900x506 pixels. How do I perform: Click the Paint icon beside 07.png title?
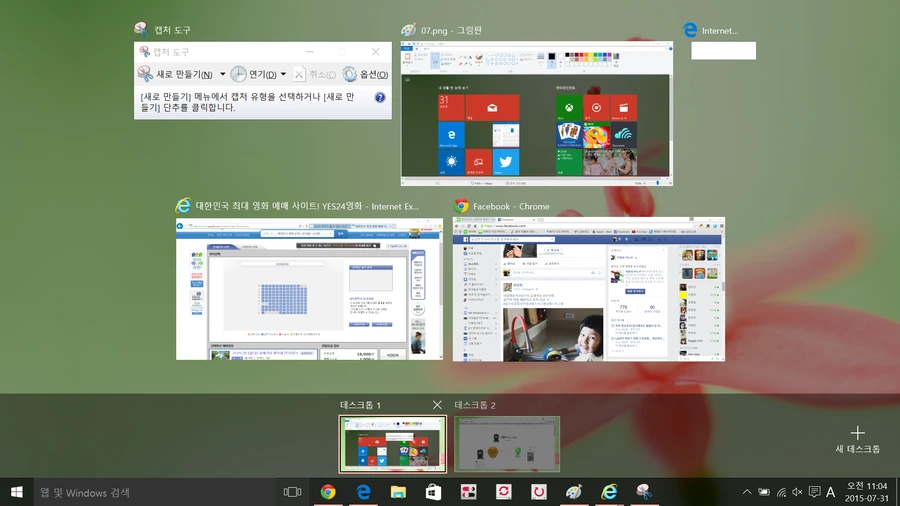point(409,30)
